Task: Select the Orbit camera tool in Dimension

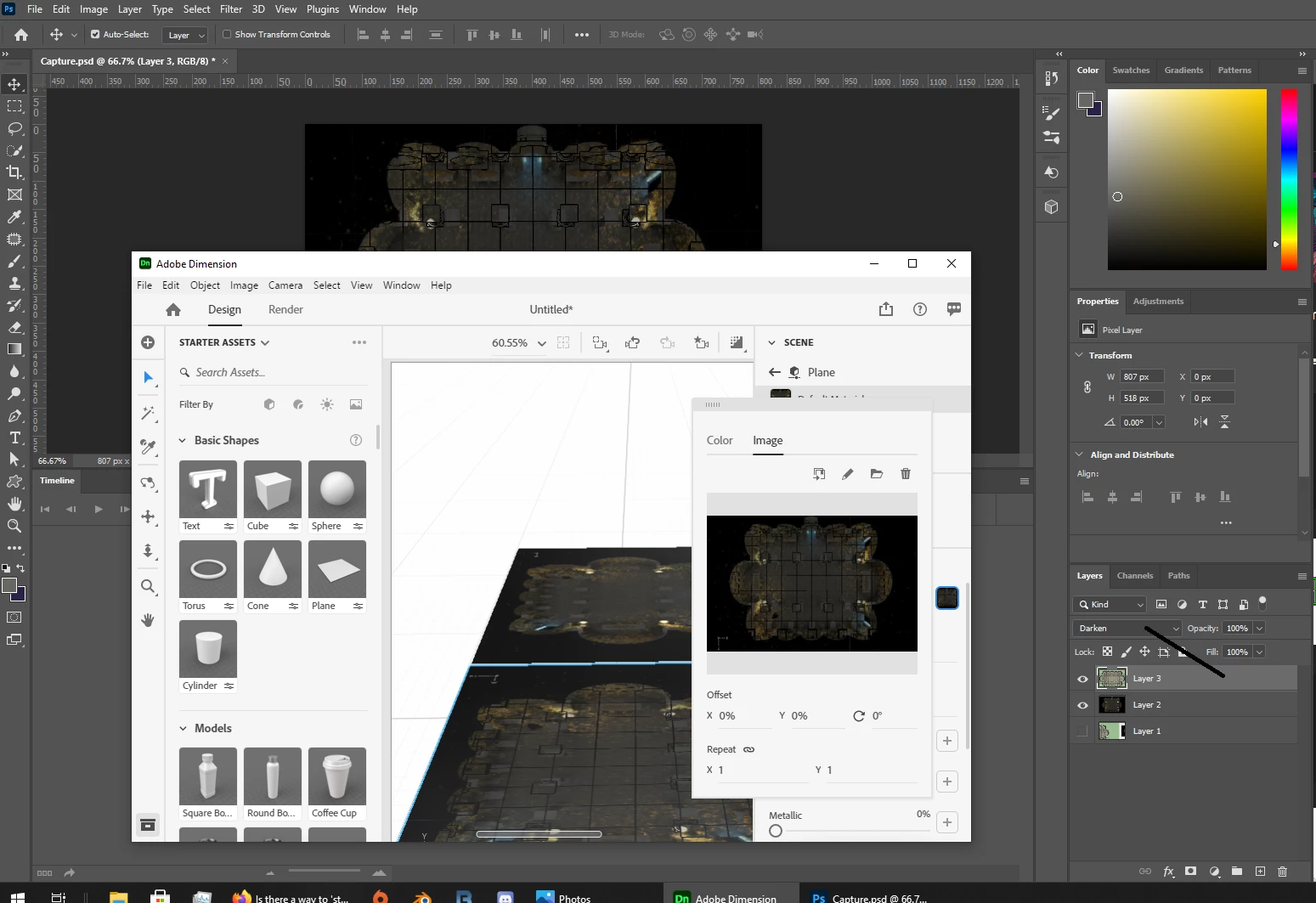Action: pyautogui.click(x=148, y=483)
